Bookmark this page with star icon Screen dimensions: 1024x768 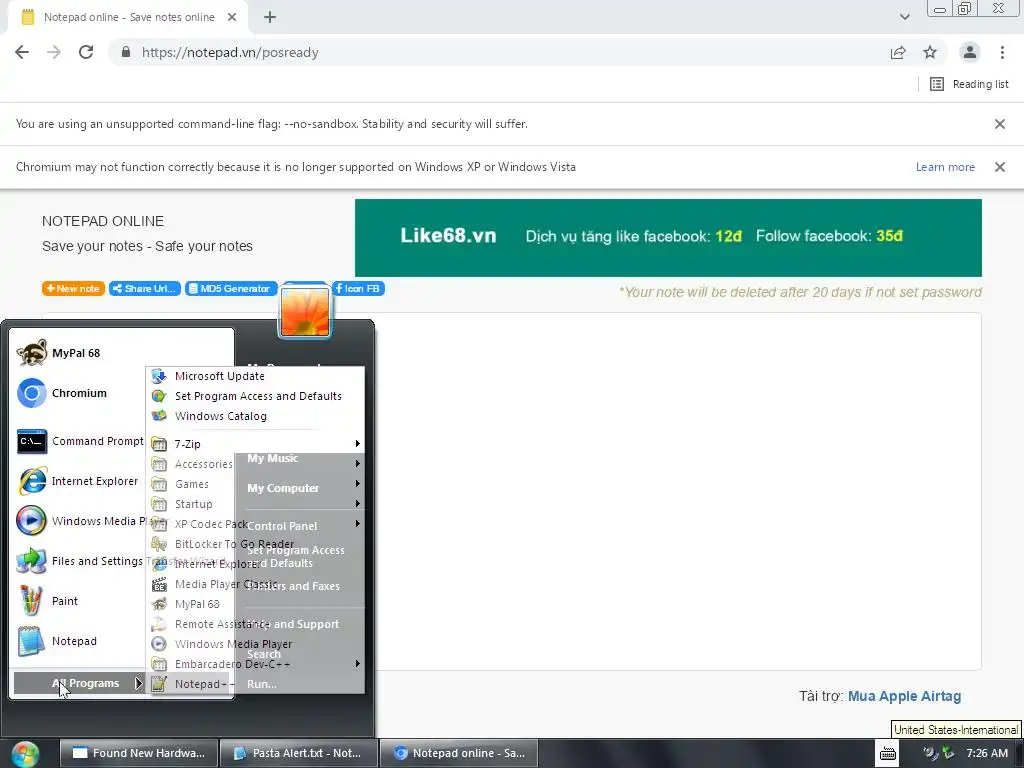tap(930, 52)
